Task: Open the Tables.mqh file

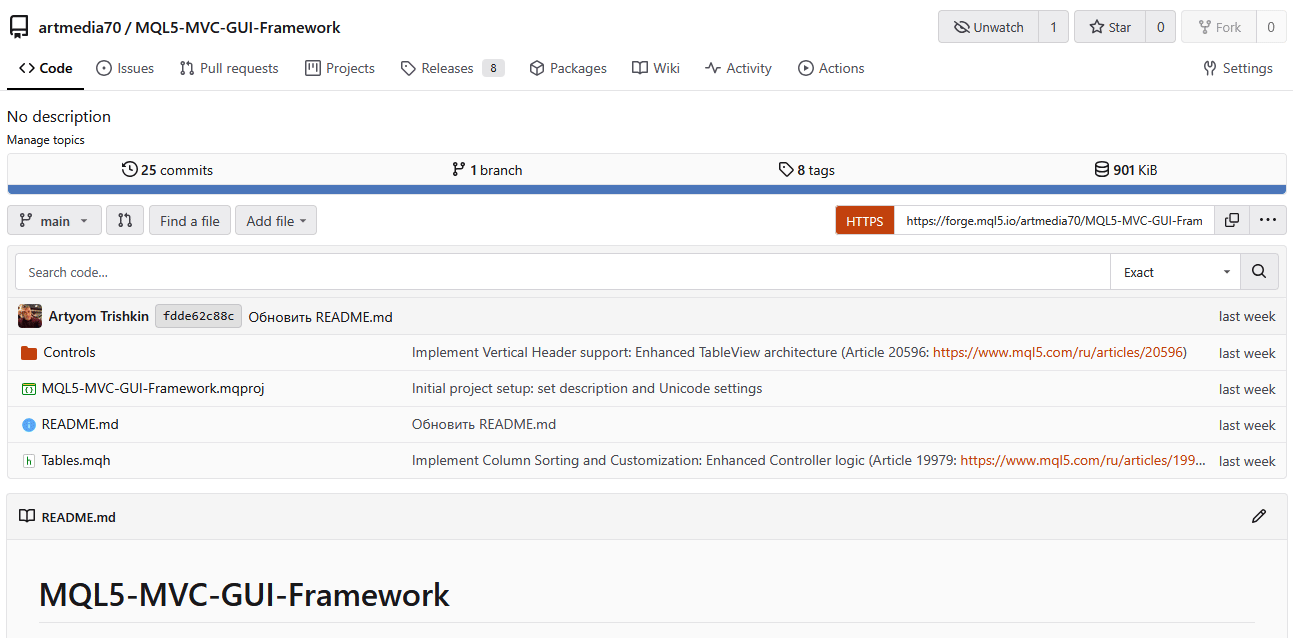Action: pyautogui.click(x=75, y=460)
